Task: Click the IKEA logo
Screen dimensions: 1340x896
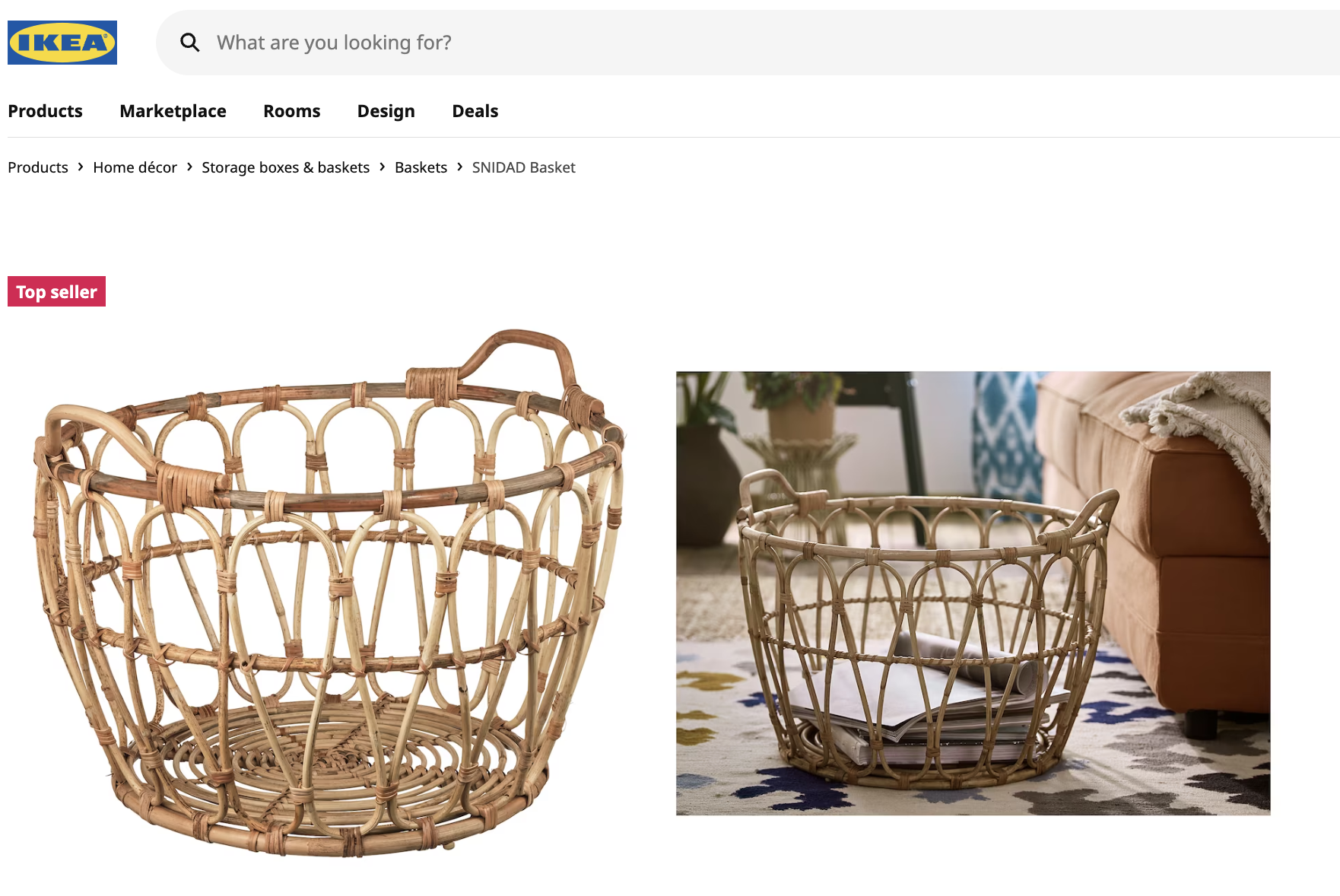Action: point(62,43)
